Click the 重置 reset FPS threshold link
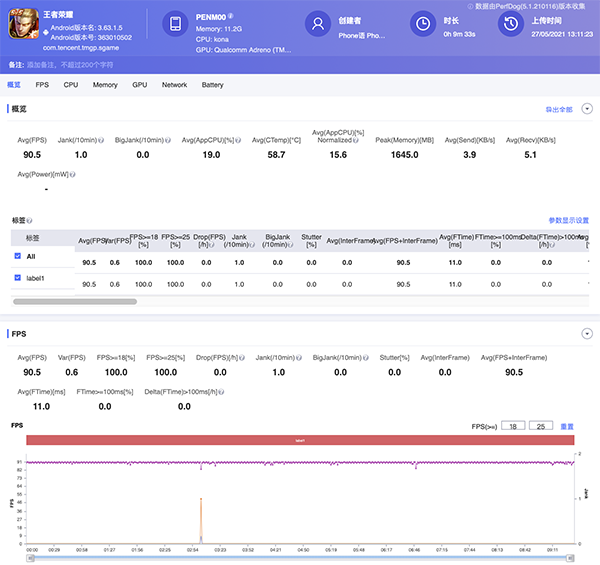600x565 pixels. [566, 425]
